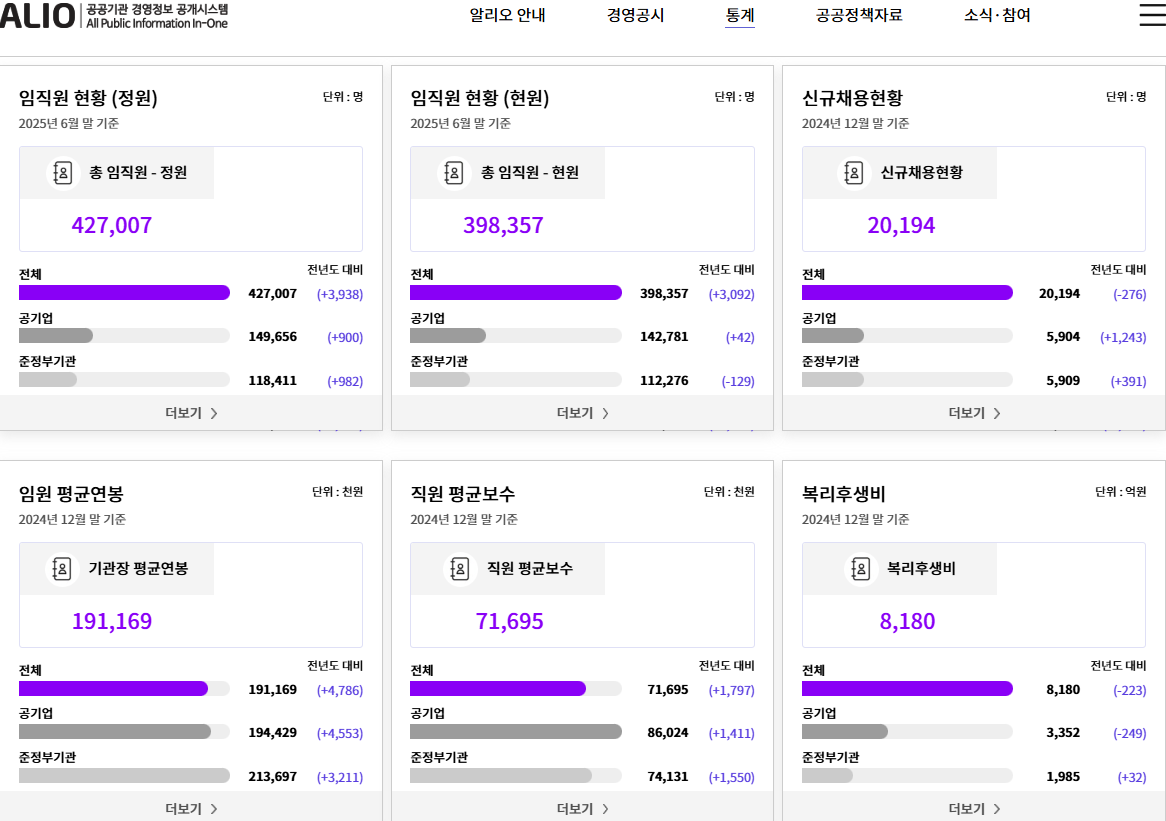Open the hamburger menu
1166x821 pixels.
[1151, 14]
